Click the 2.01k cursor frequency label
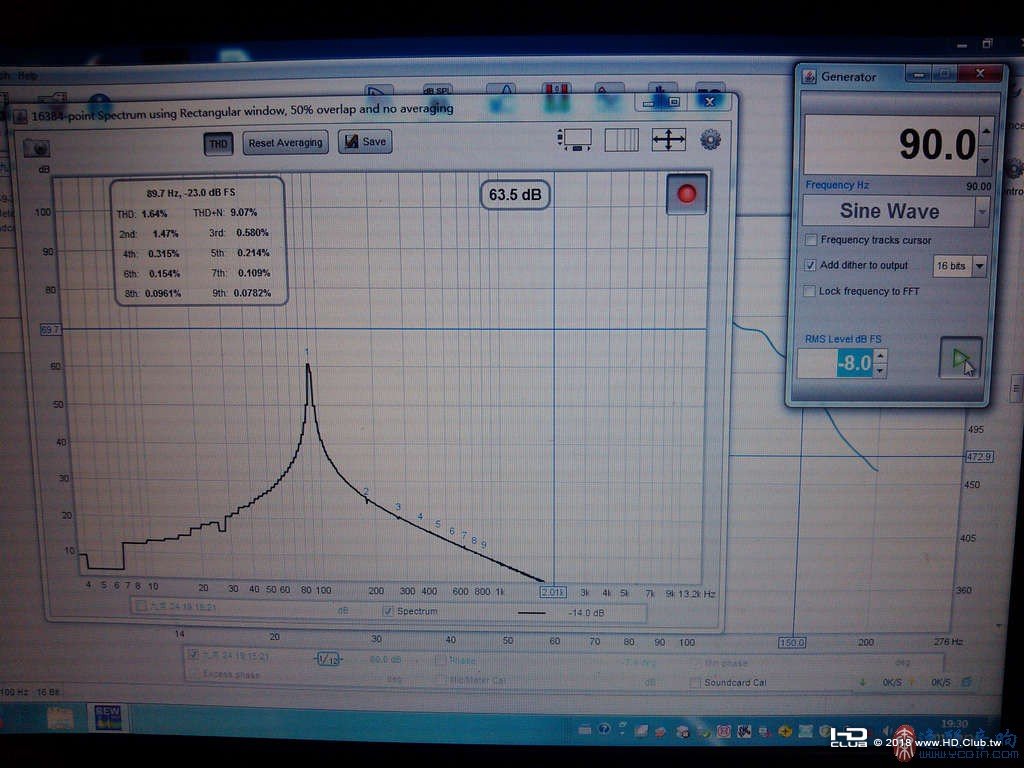The image size is (1024, 768). [552, 592]
